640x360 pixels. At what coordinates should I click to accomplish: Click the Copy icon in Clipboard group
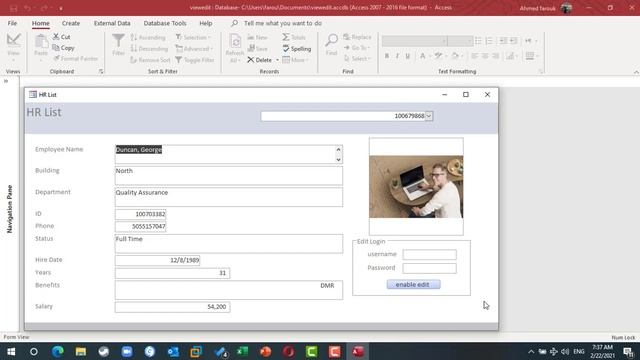click(56, 48)
